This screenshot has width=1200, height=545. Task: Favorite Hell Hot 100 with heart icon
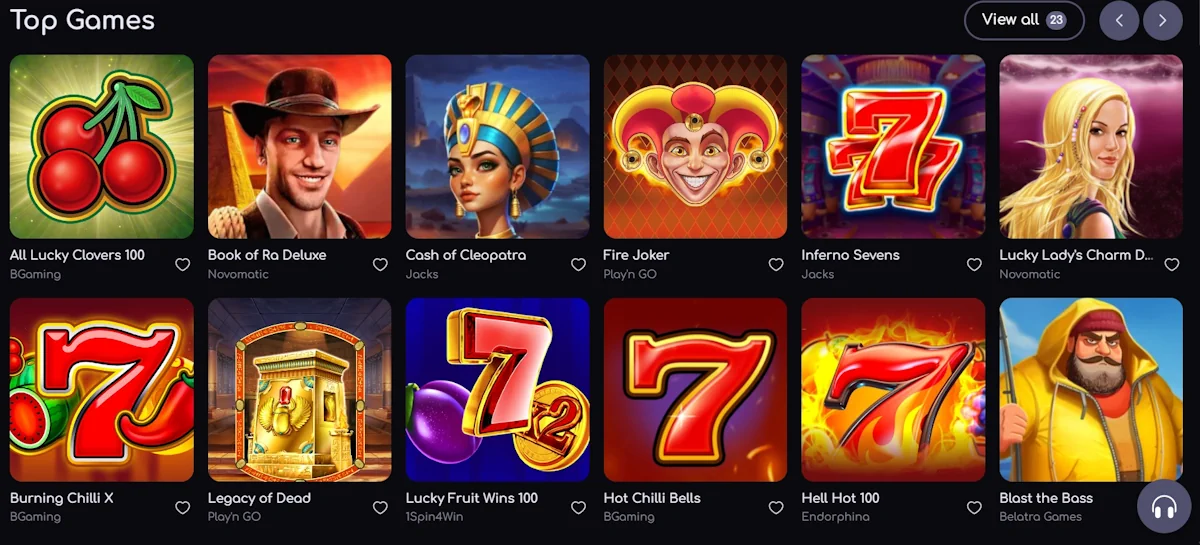pyautogui.click(x=974, y=508)
